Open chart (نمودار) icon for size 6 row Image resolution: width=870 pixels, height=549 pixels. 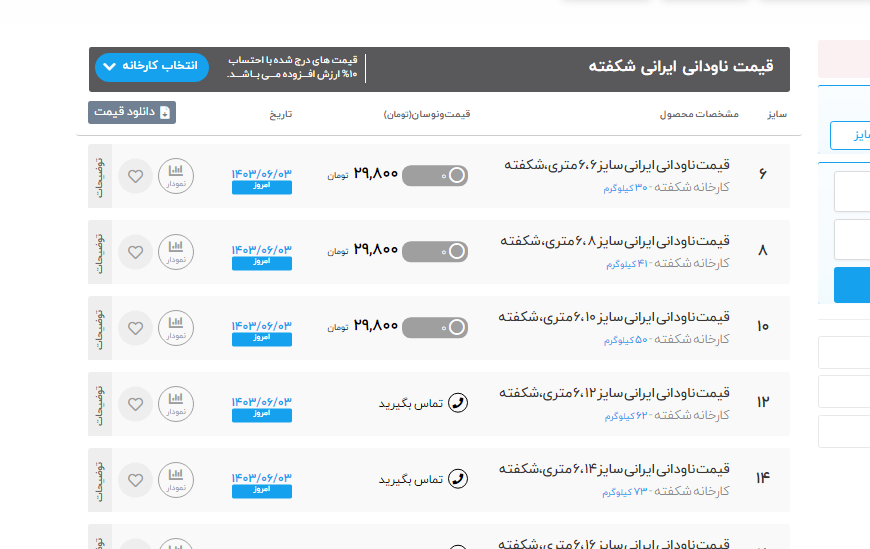(176, 176)
